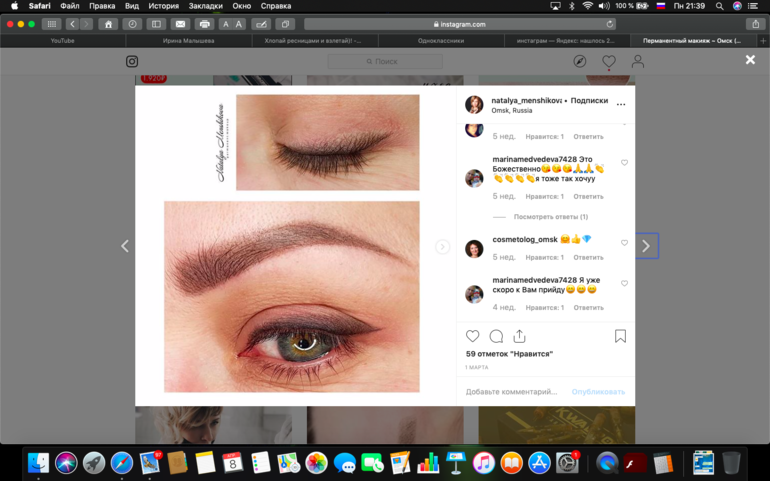Click the 'Добавьте комментарий' input field
Viewport: 770px width, 481px height.
coord(512,392)
